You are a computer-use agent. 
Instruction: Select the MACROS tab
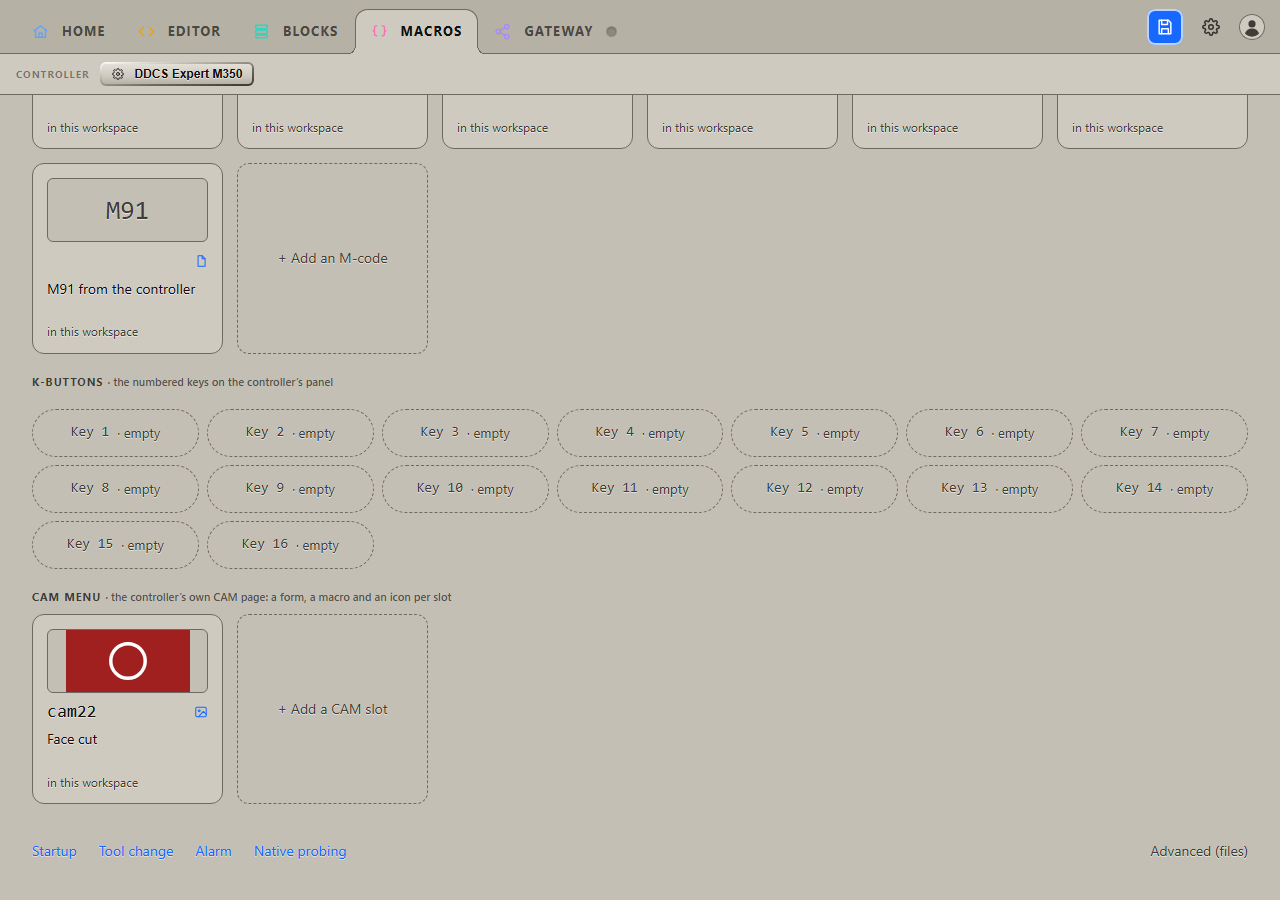416,31
